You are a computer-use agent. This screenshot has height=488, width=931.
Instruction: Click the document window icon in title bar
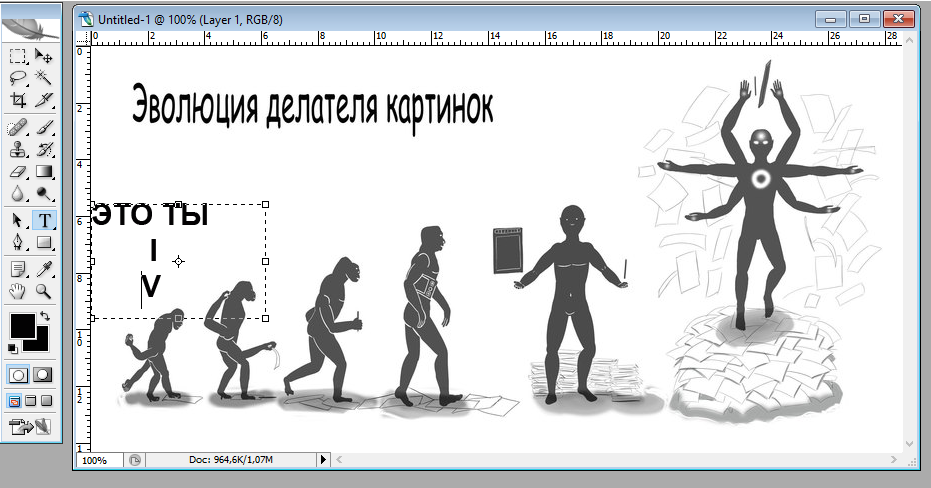pyautogui.click(x=87, y=19)
